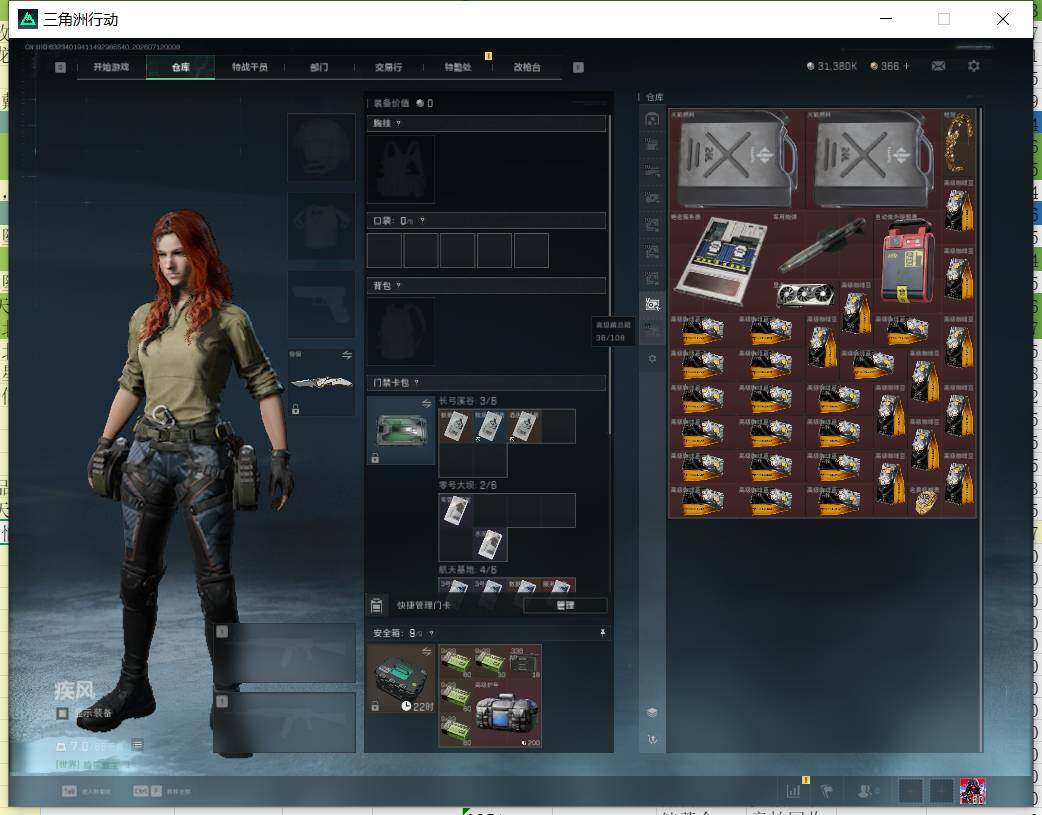
Task: Open the 部门 tab
Action: [319, 67]
